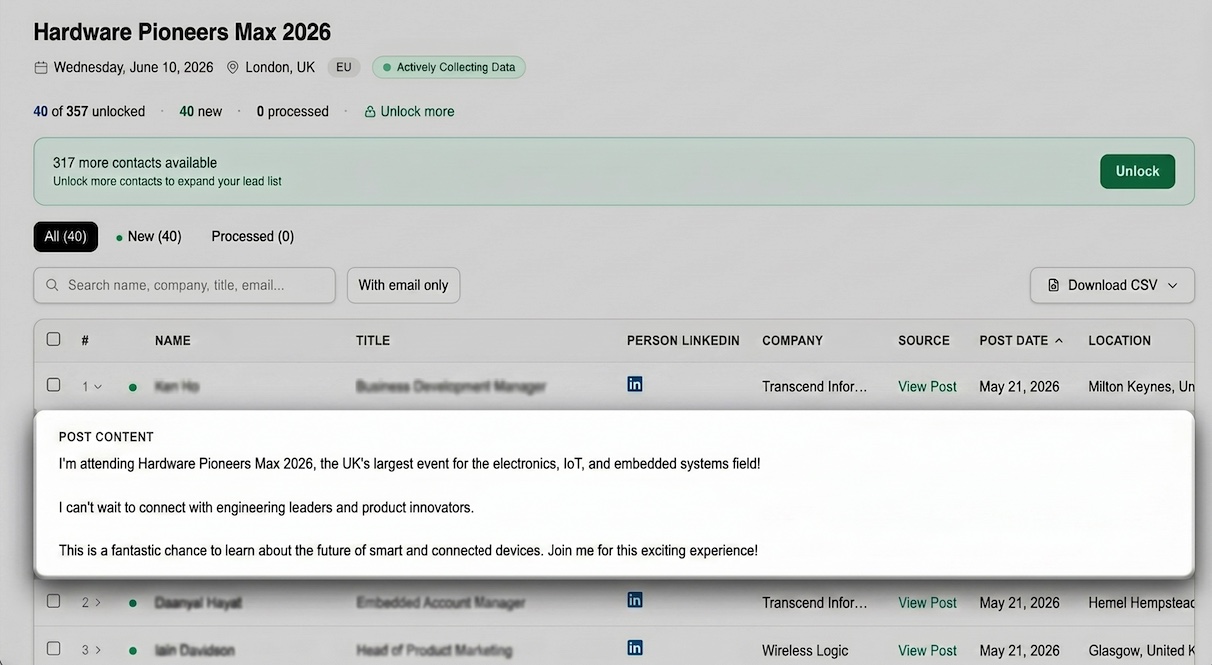1212x665 pixels.
Task: Click the Wireless Logic company cell
Action: [805, 650]
